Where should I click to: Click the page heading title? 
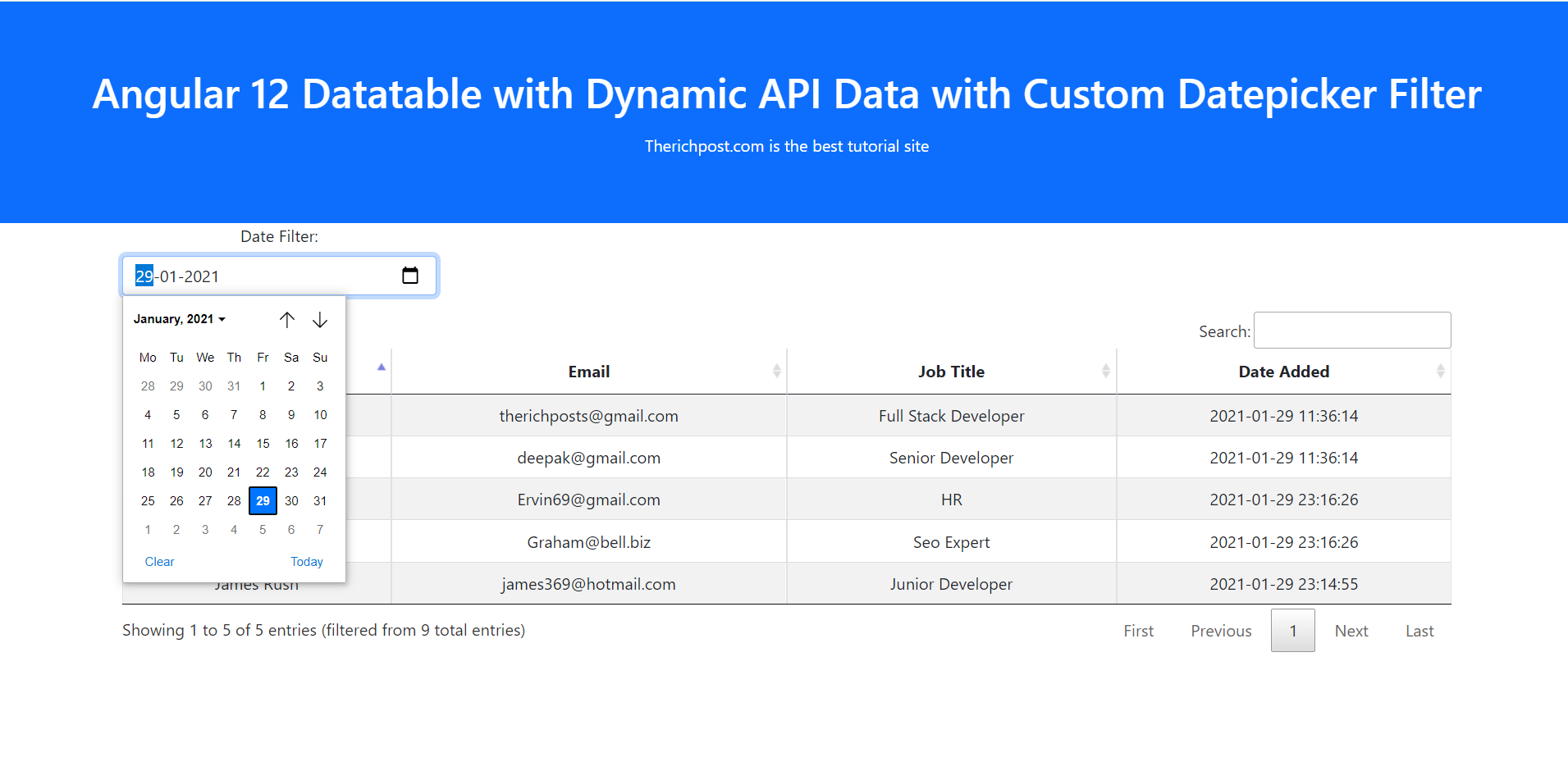tap(787, 94)
